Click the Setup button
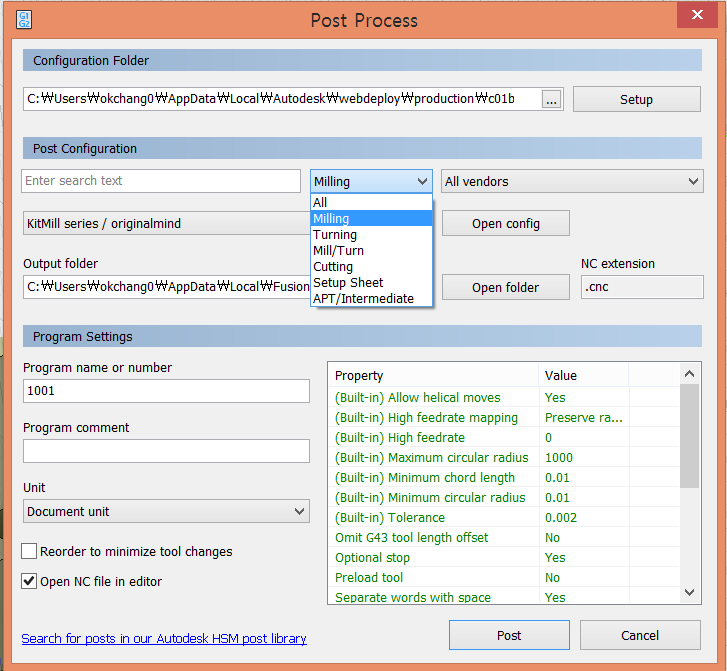Image resolution: width=727 pixels, height=671 pixels. pos(637,99)
